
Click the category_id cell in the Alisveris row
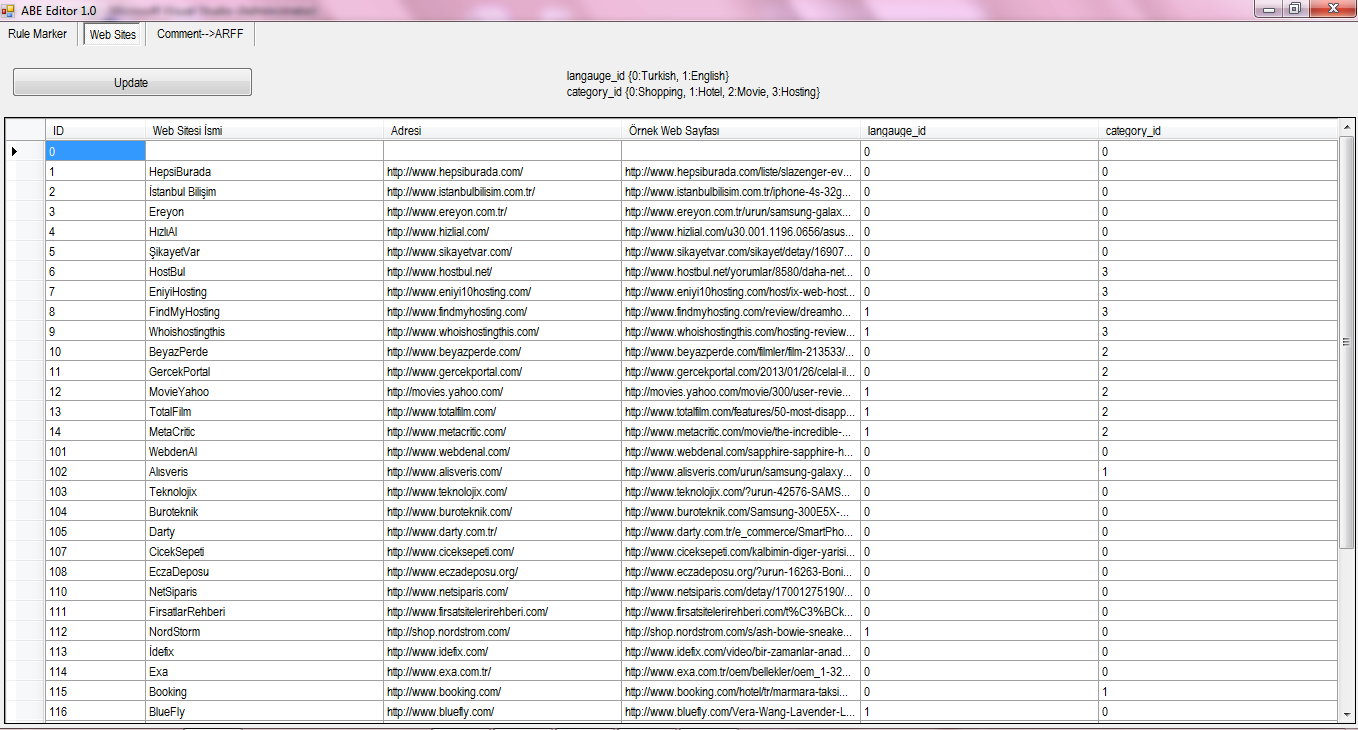pos(1217,471)
